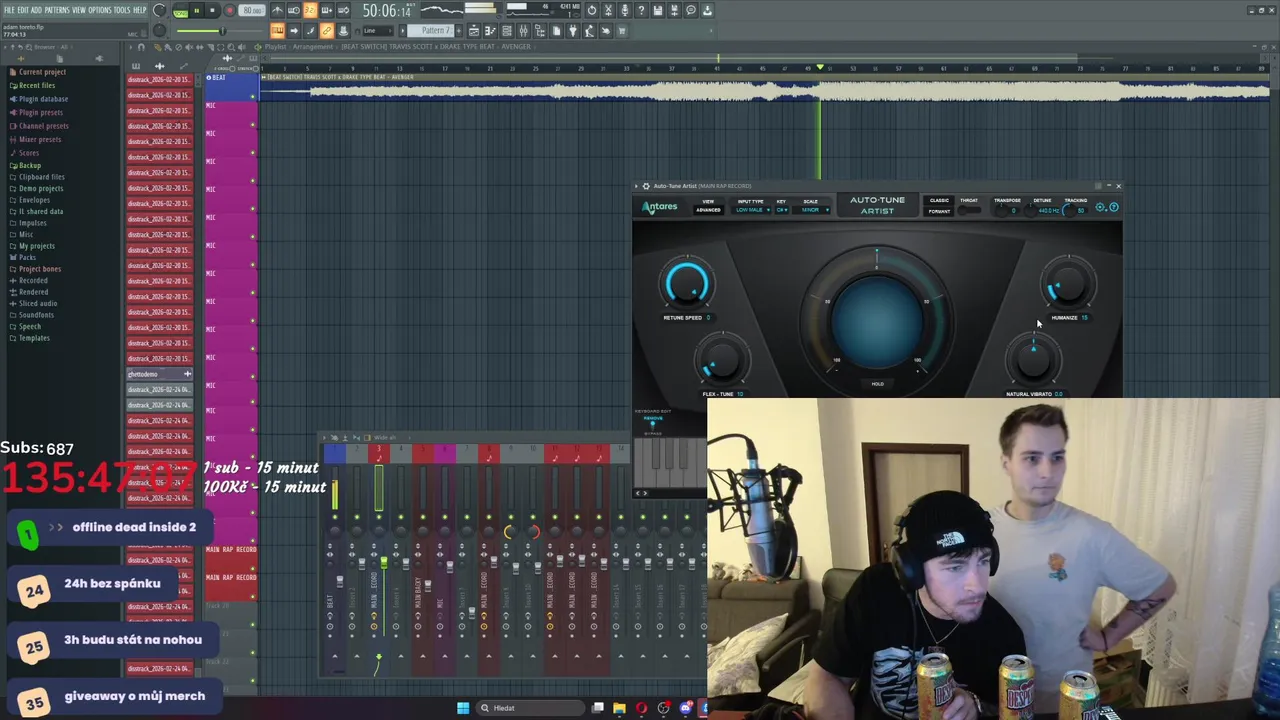Click Auto-Tune help question mark icon

click(x=1114, y=207)
